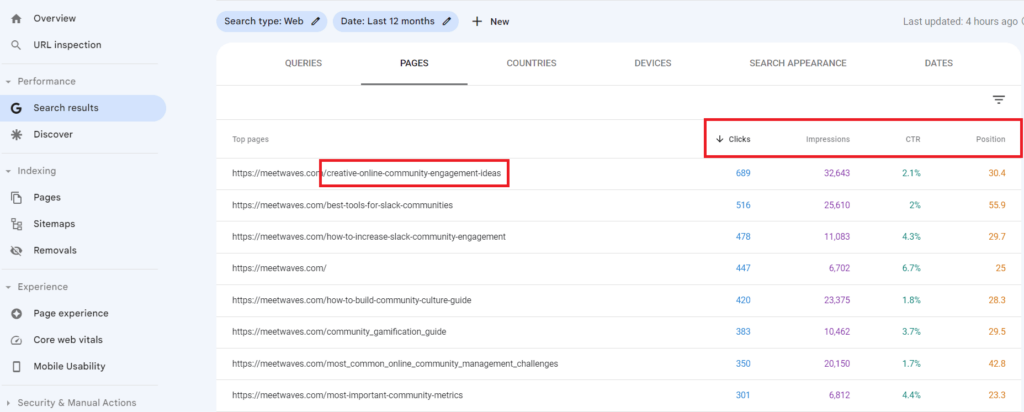
Task: Expand Security & Manual Actions section
Action: click(x=8, y=404)
